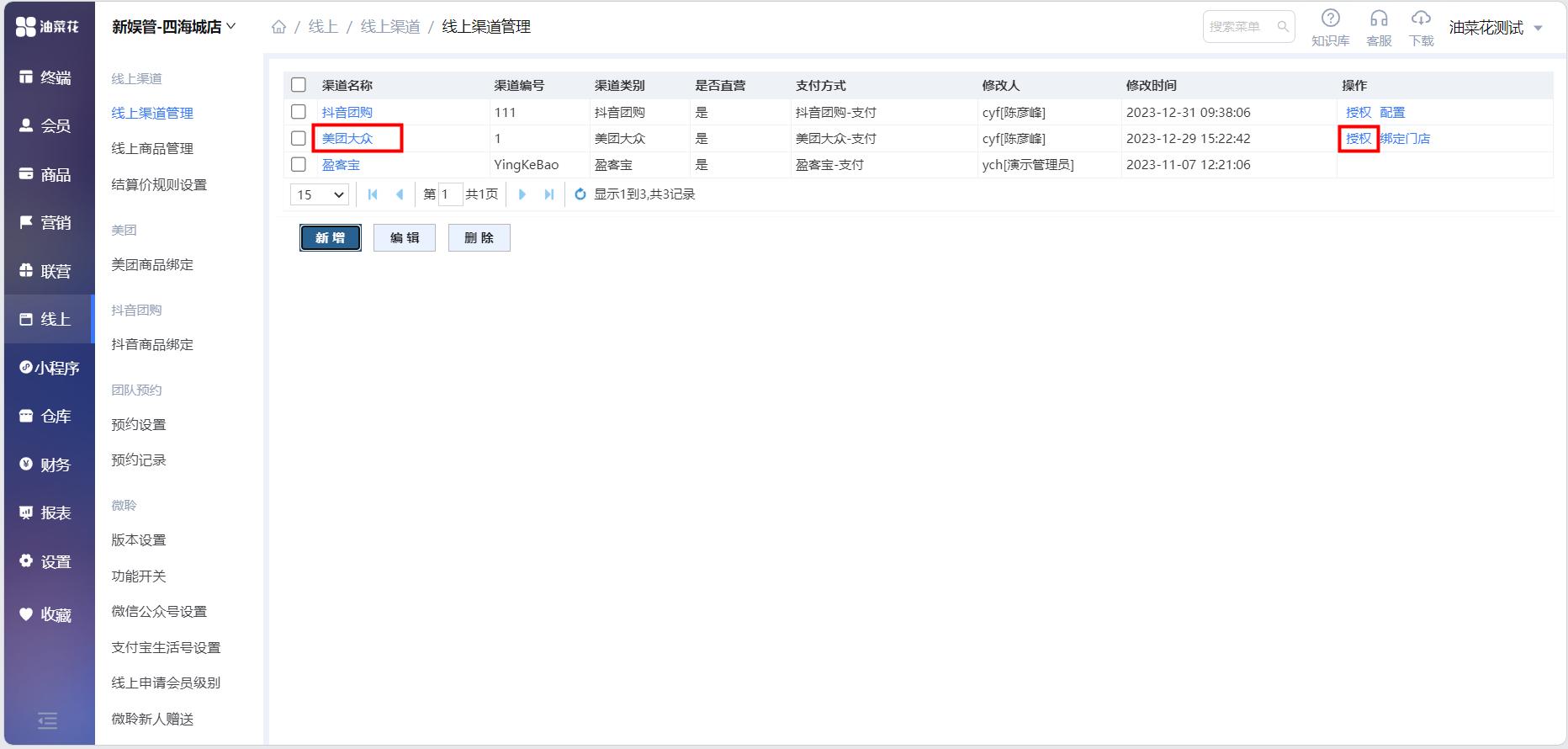Click 授权 in the 美团大众 row
Screen dimensions: 1568x749
(1359, 138)
